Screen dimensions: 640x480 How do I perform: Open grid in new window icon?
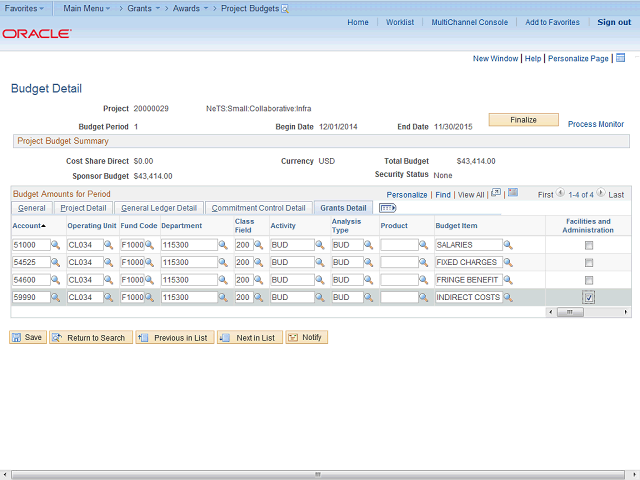pyautogui.click(x=496, y=193)
